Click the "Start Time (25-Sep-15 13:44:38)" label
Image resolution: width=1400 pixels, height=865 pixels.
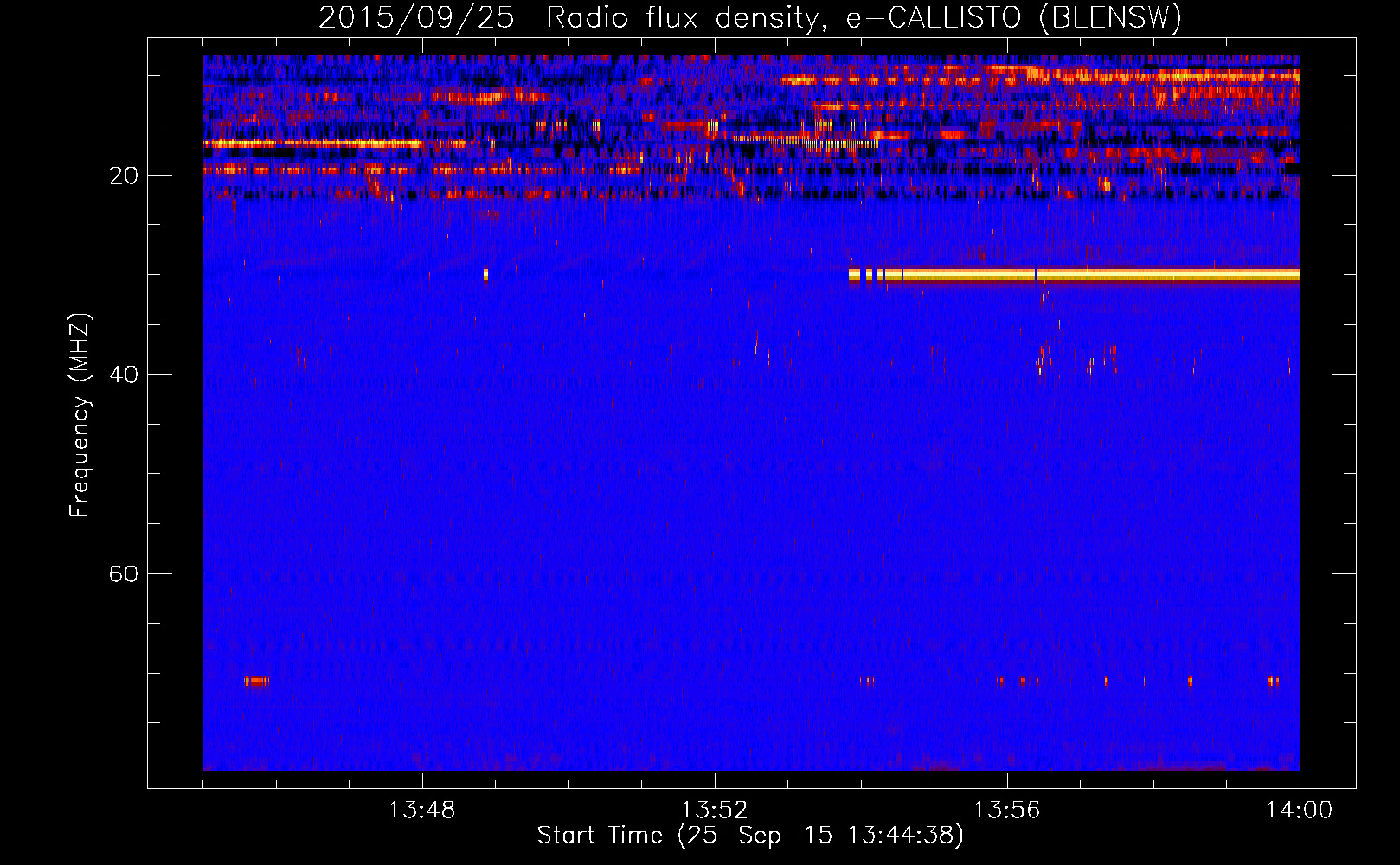click(750, 836)
